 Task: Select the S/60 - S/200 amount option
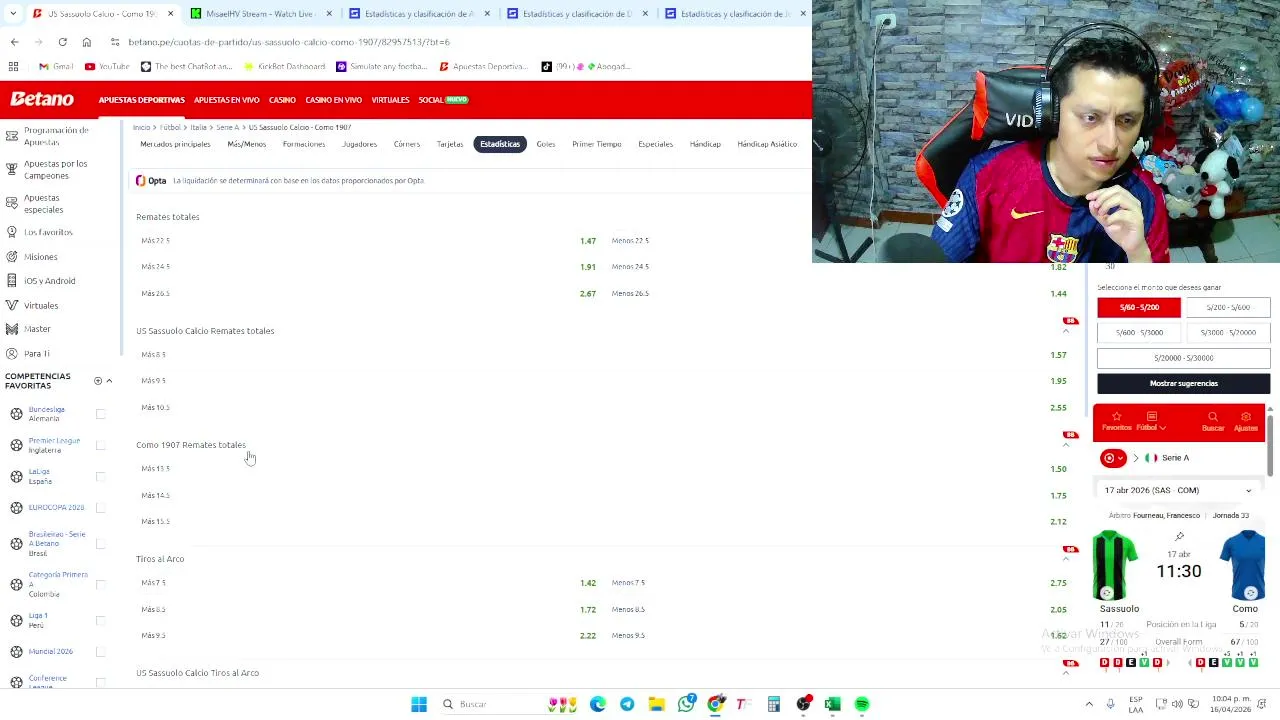pos(1139,307)
